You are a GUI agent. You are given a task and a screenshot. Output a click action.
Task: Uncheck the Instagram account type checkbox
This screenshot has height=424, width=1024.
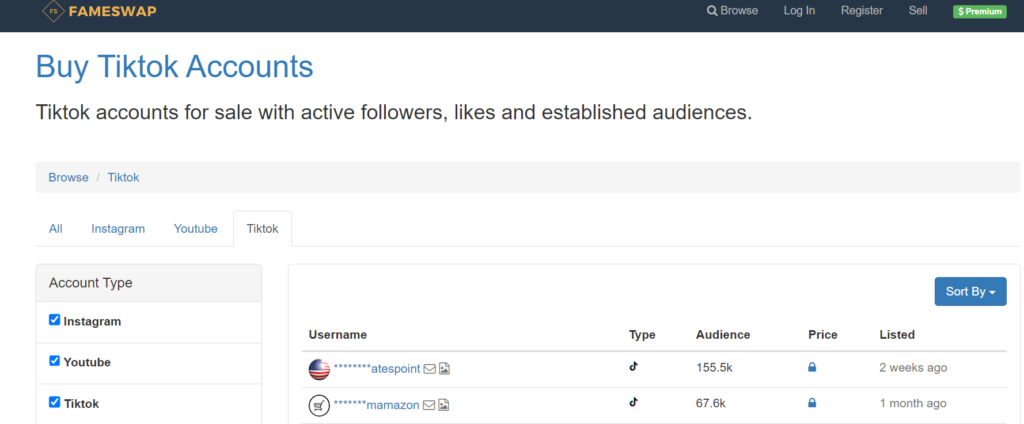(x=54, y=320)
